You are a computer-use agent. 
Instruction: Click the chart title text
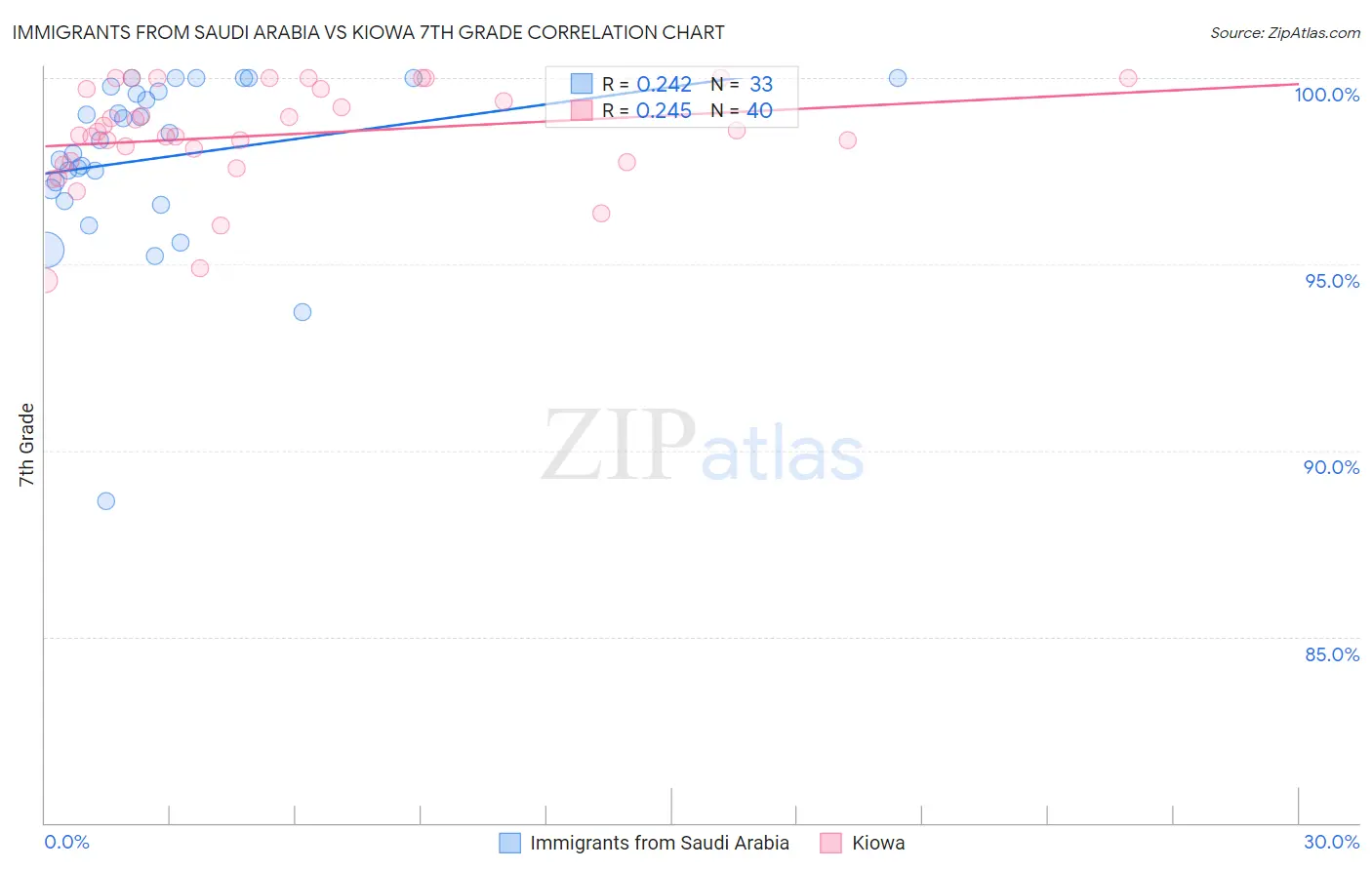tap(368, 32)
